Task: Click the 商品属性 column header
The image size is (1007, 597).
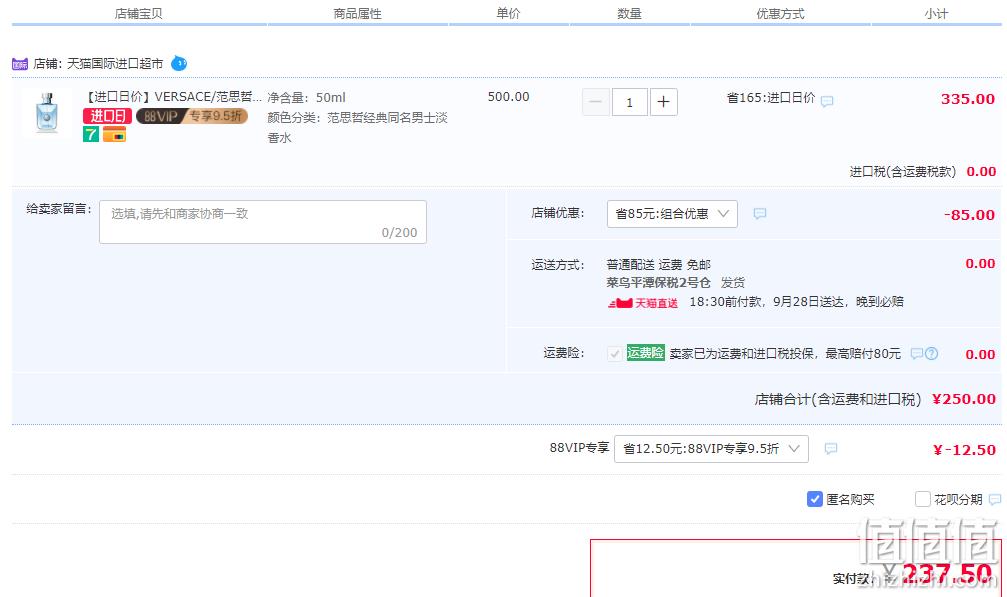Action: click(x=357, y=13)
